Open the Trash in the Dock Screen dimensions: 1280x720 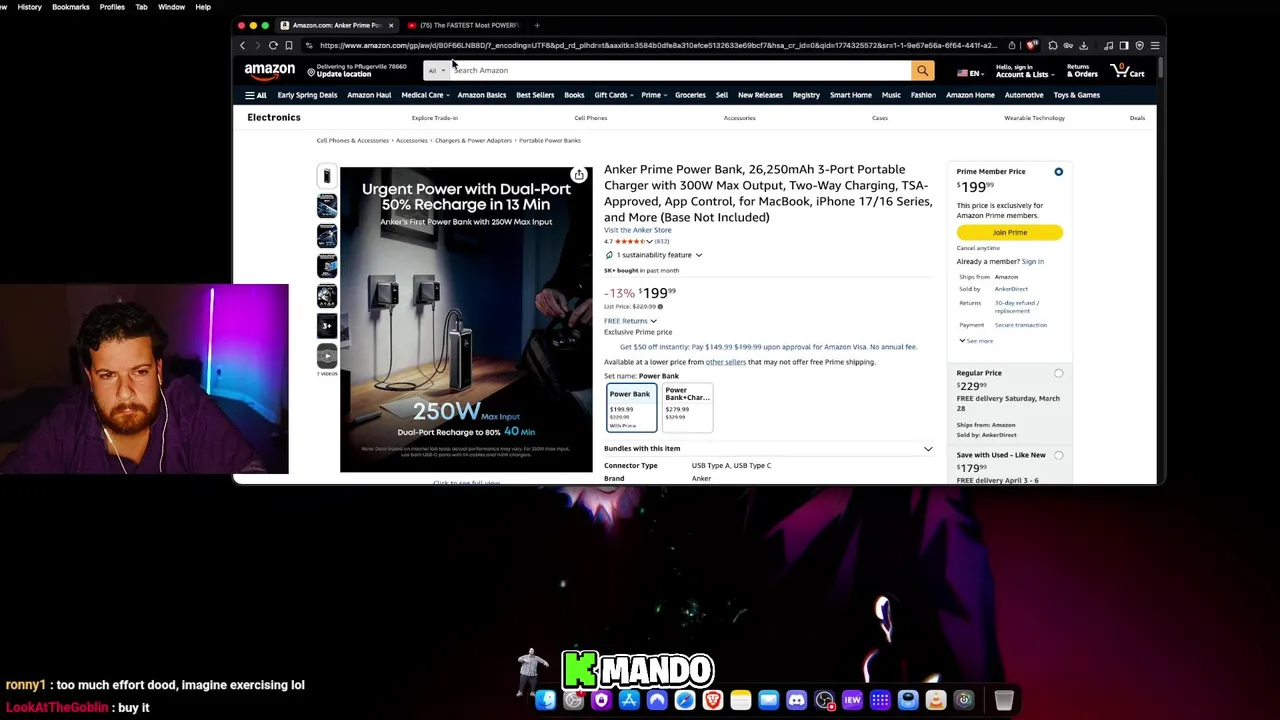click(1004, 700)
